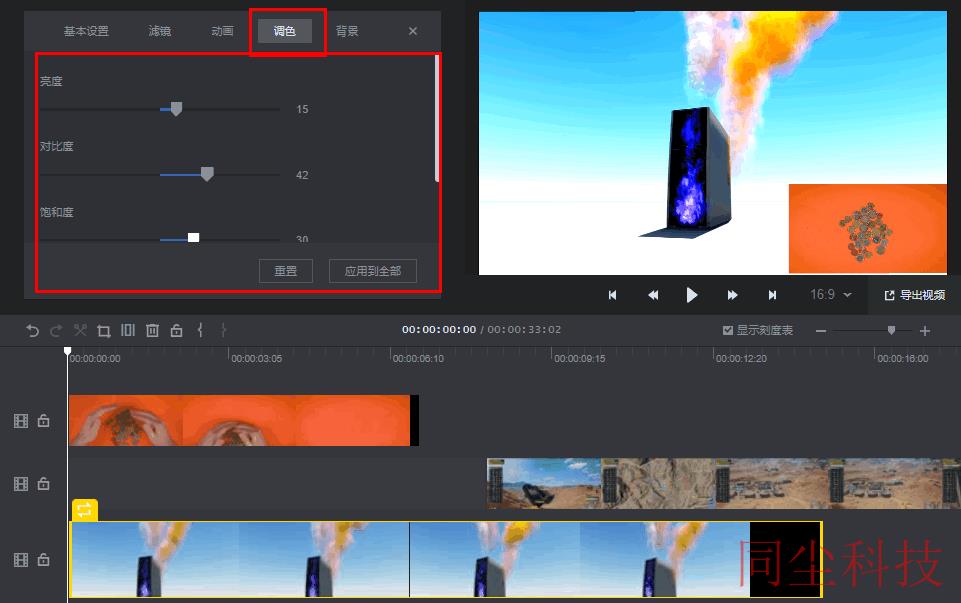This screenshot has width=961, height=603.
Task: Click the minus zoom-out timeline icon
Action: coord(821,331)
